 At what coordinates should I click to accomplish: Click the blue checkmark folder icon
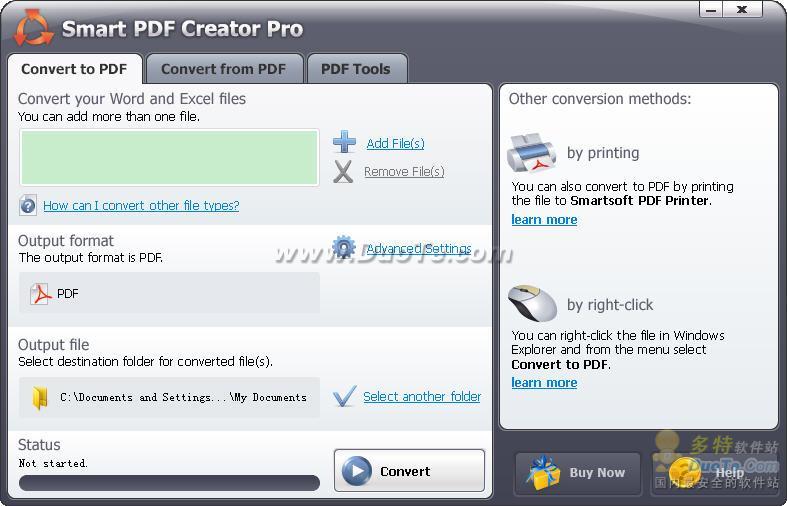tap(345, 396)
